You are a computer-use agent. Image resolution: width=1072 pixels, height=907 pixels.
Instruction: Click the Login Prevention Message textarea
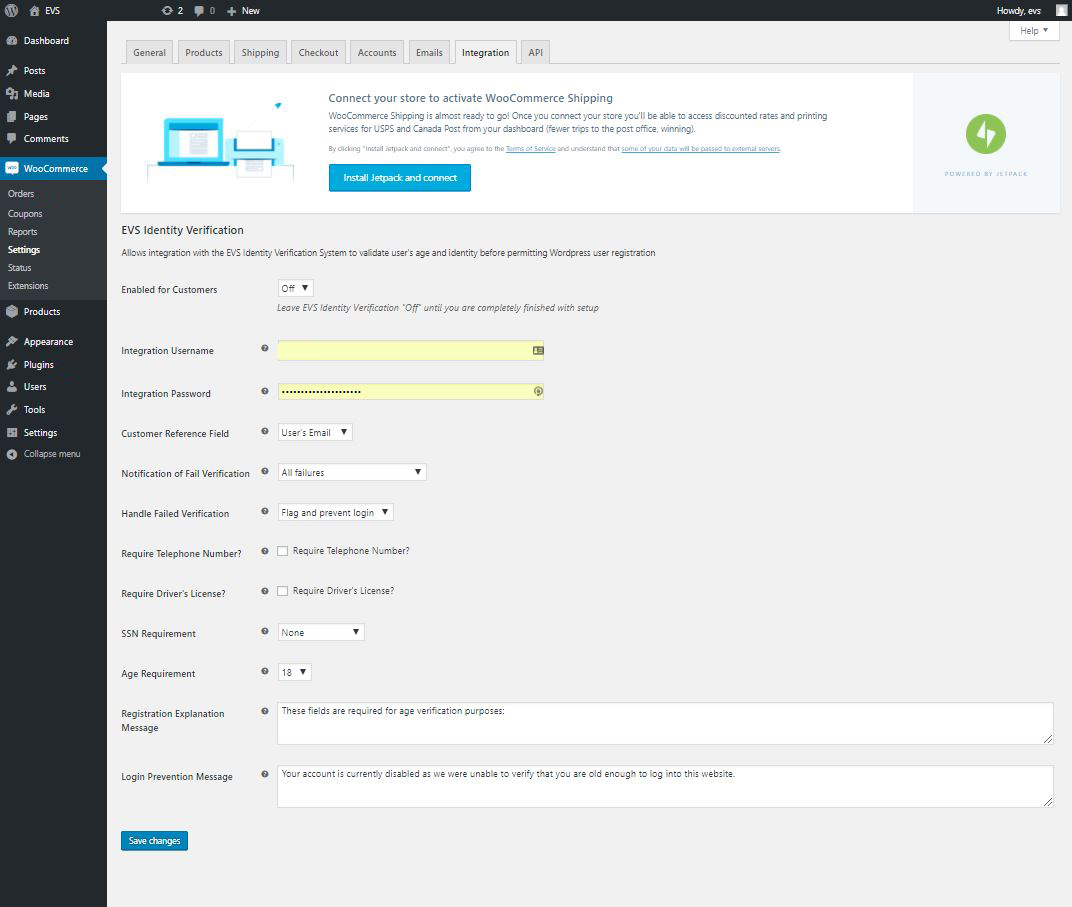[665, 786]
